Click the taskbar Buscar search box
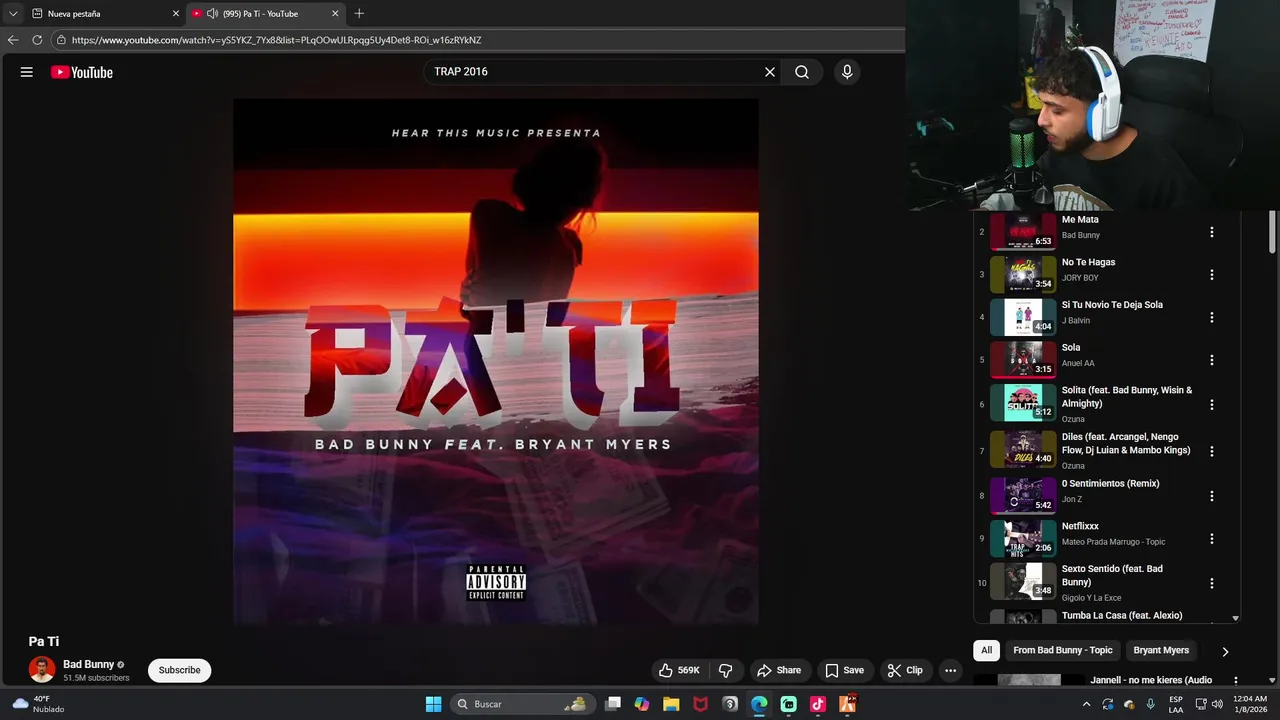 pos(522,704)
